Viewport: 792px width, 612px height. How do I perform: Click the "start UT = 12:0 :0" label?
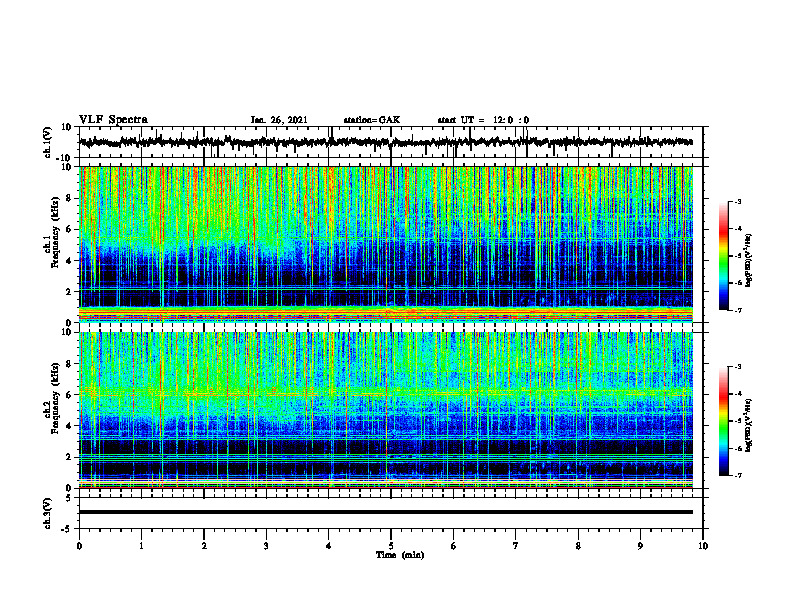483,120
